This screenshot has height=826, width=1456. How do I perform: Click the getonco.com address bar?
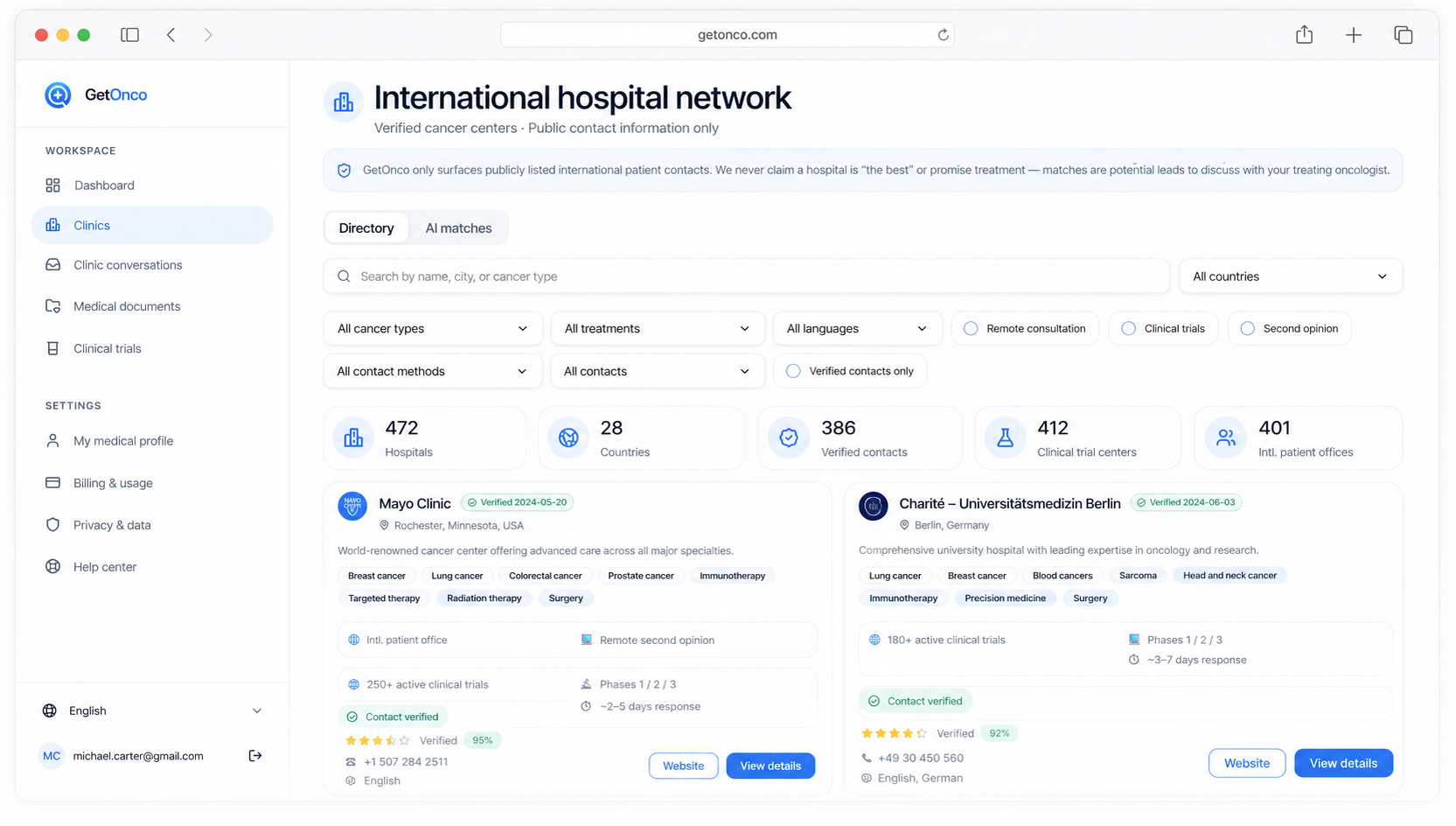click(728, 35)
